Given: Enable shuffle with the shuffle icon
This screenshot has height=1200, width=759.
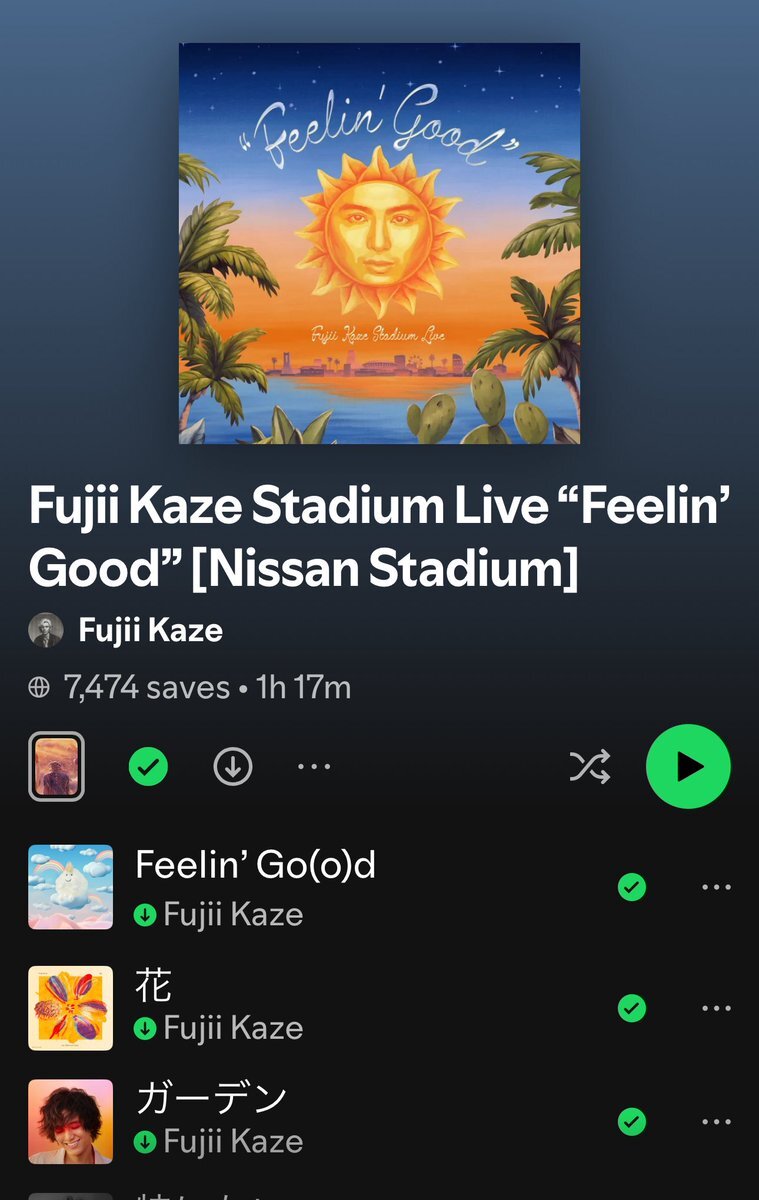Looking at the screenshot, I should point(590,767).
